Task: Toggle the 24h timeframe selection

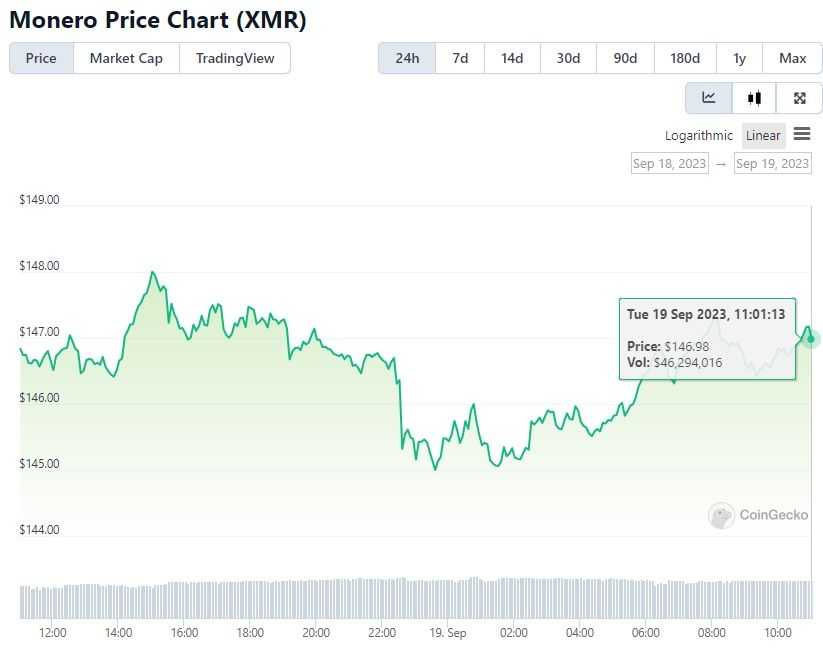Action: click(406, 58)
